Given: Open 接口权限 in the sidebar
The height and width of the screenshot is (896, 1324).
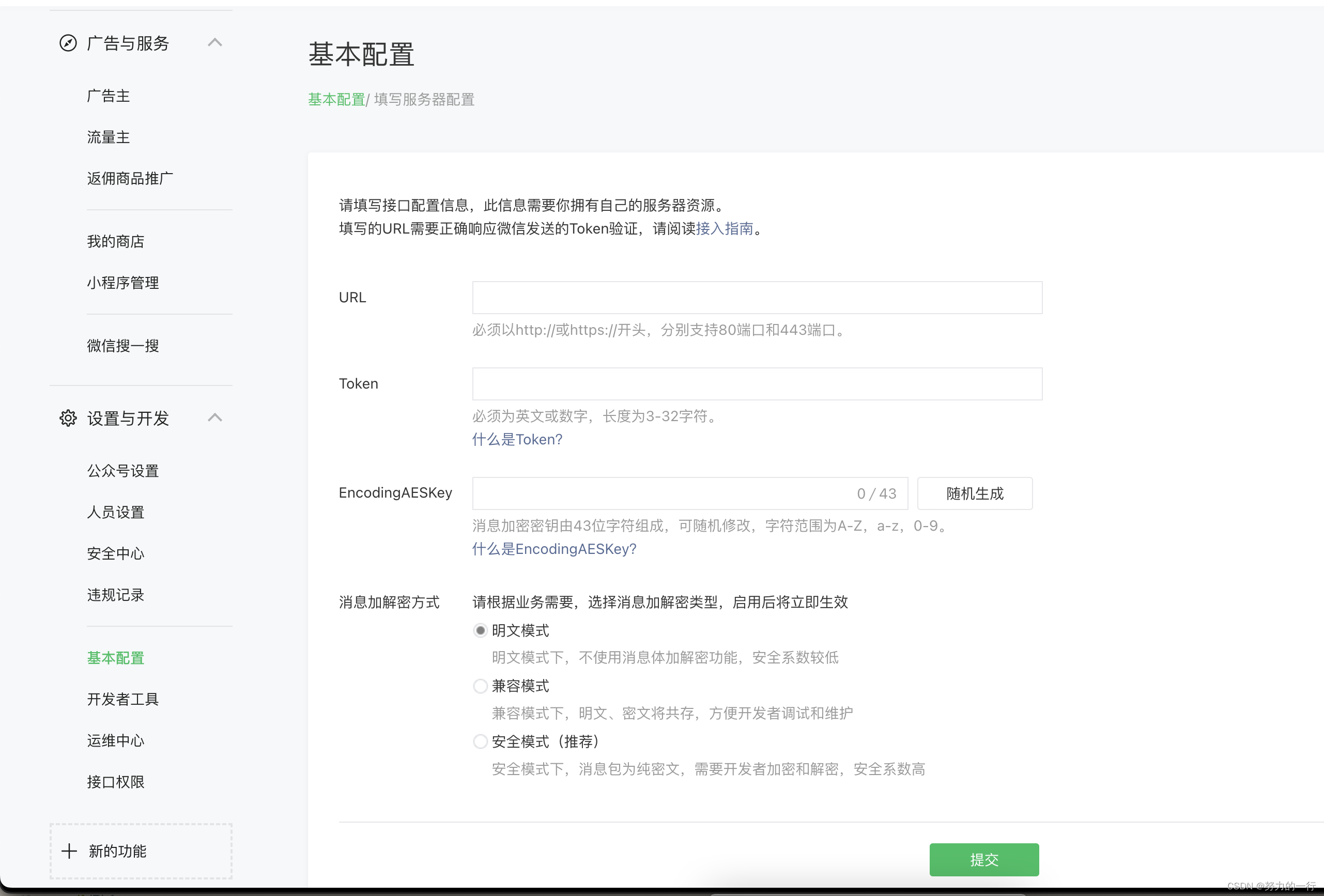Looking at the screenshot, I should tap(116, 782).
